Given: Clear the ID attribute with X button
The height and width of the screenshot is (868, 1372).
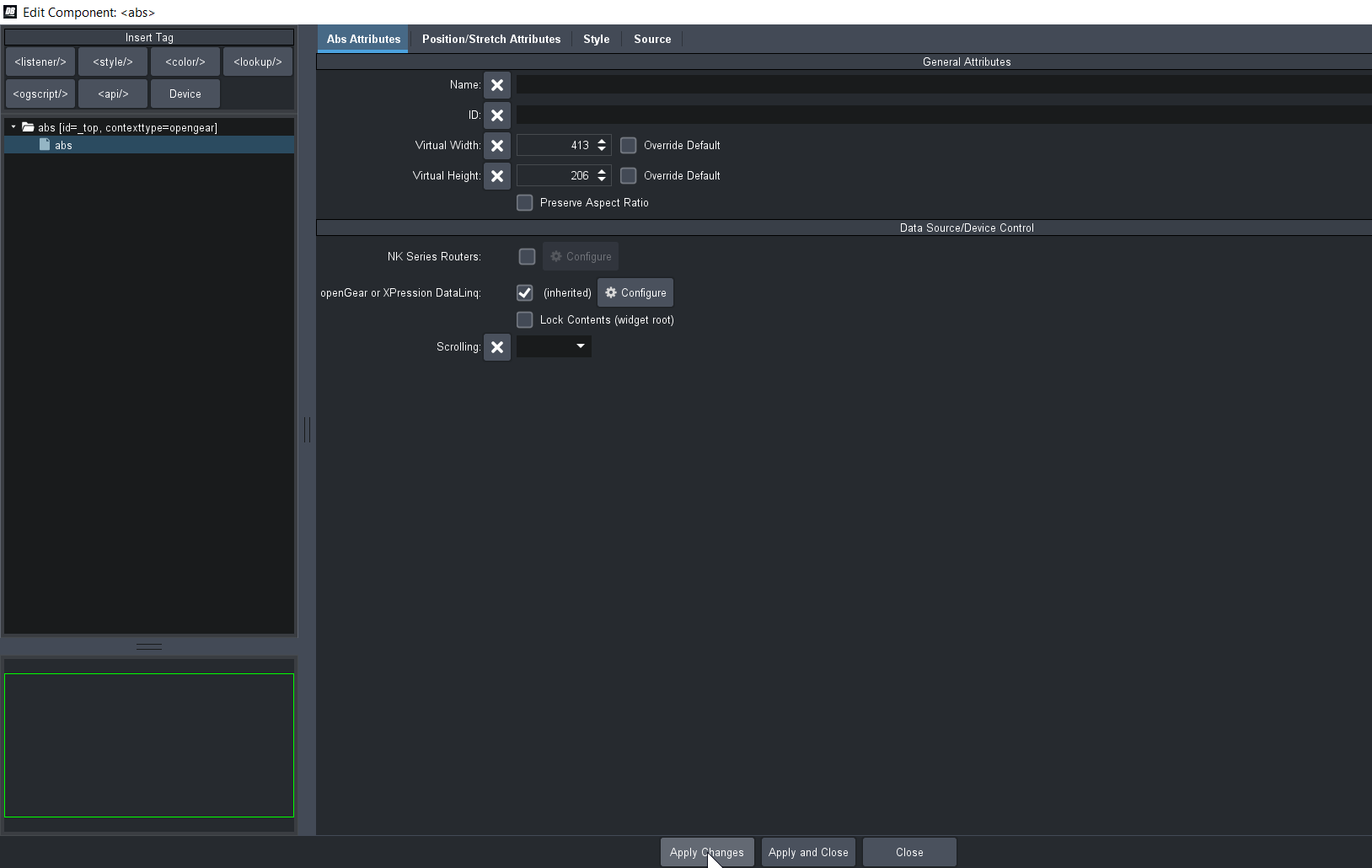Looking at the screenshot, I should [497, 115].
